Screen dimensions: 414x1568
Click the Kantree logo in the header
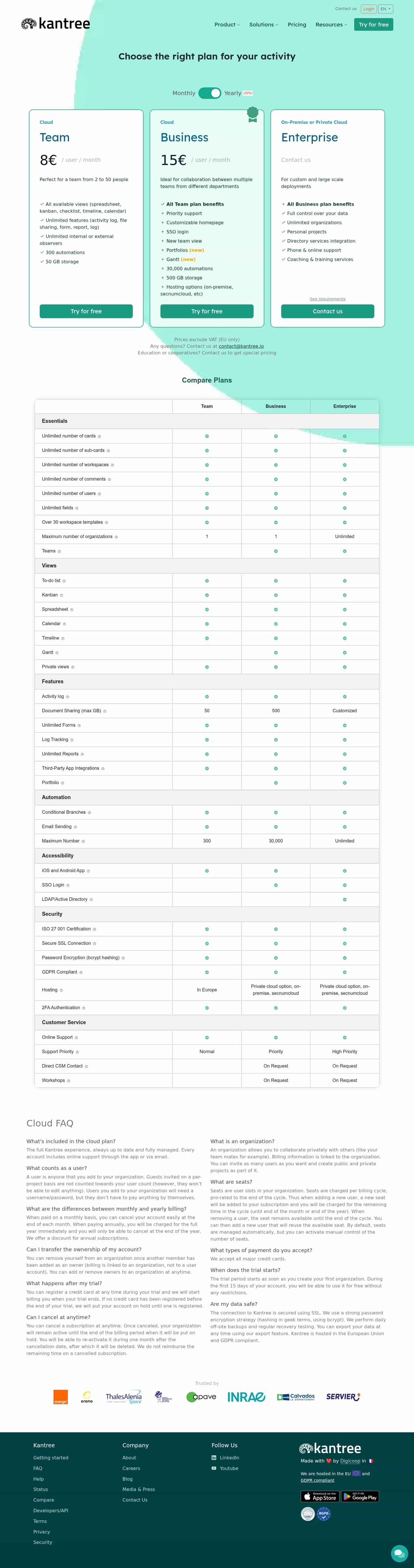[55, 24]
